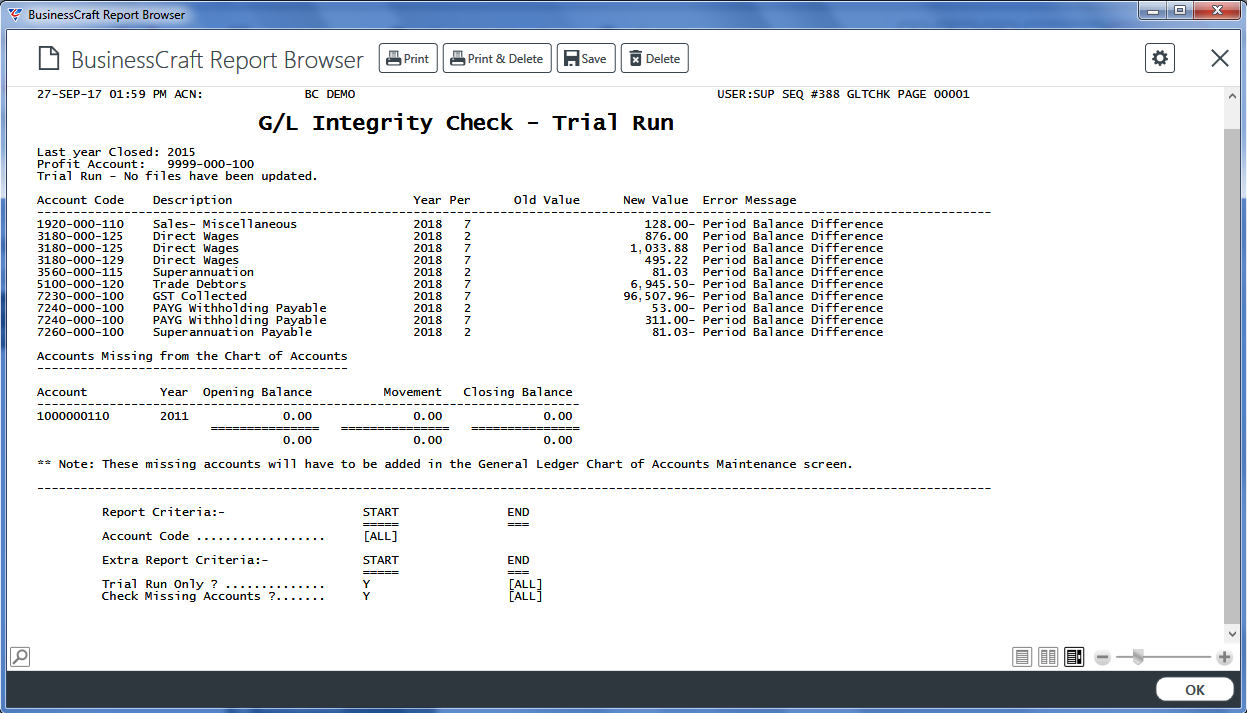
Task: Zoom in with the plus icon
Action: pos(1224,657)
